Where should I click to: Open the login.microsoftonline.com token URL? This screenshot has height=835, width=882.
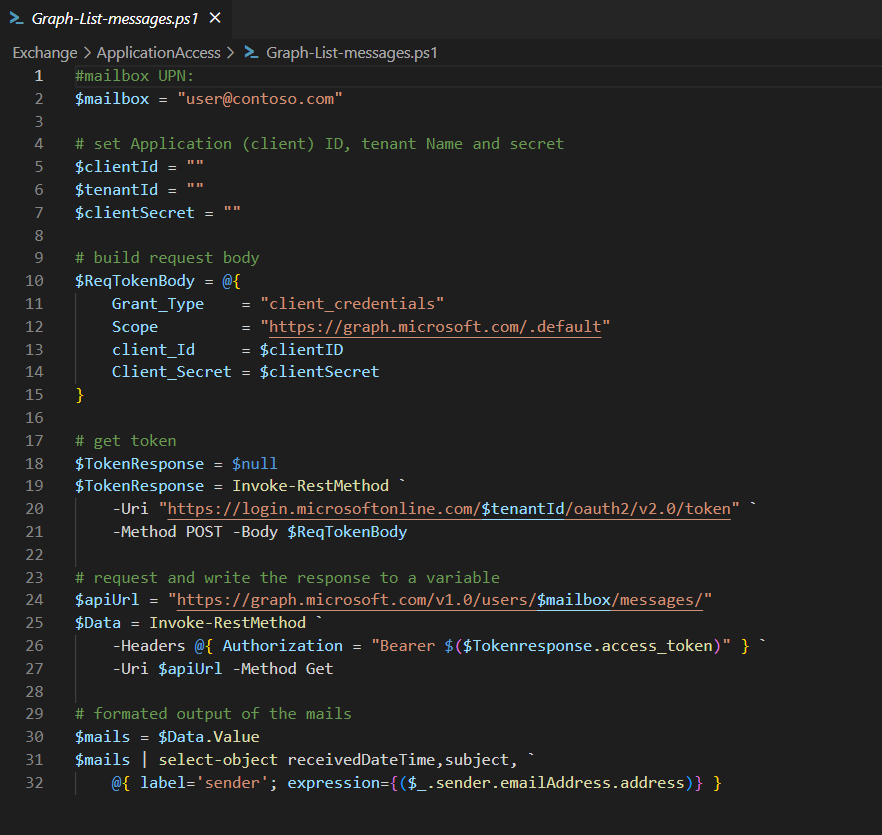449,509
